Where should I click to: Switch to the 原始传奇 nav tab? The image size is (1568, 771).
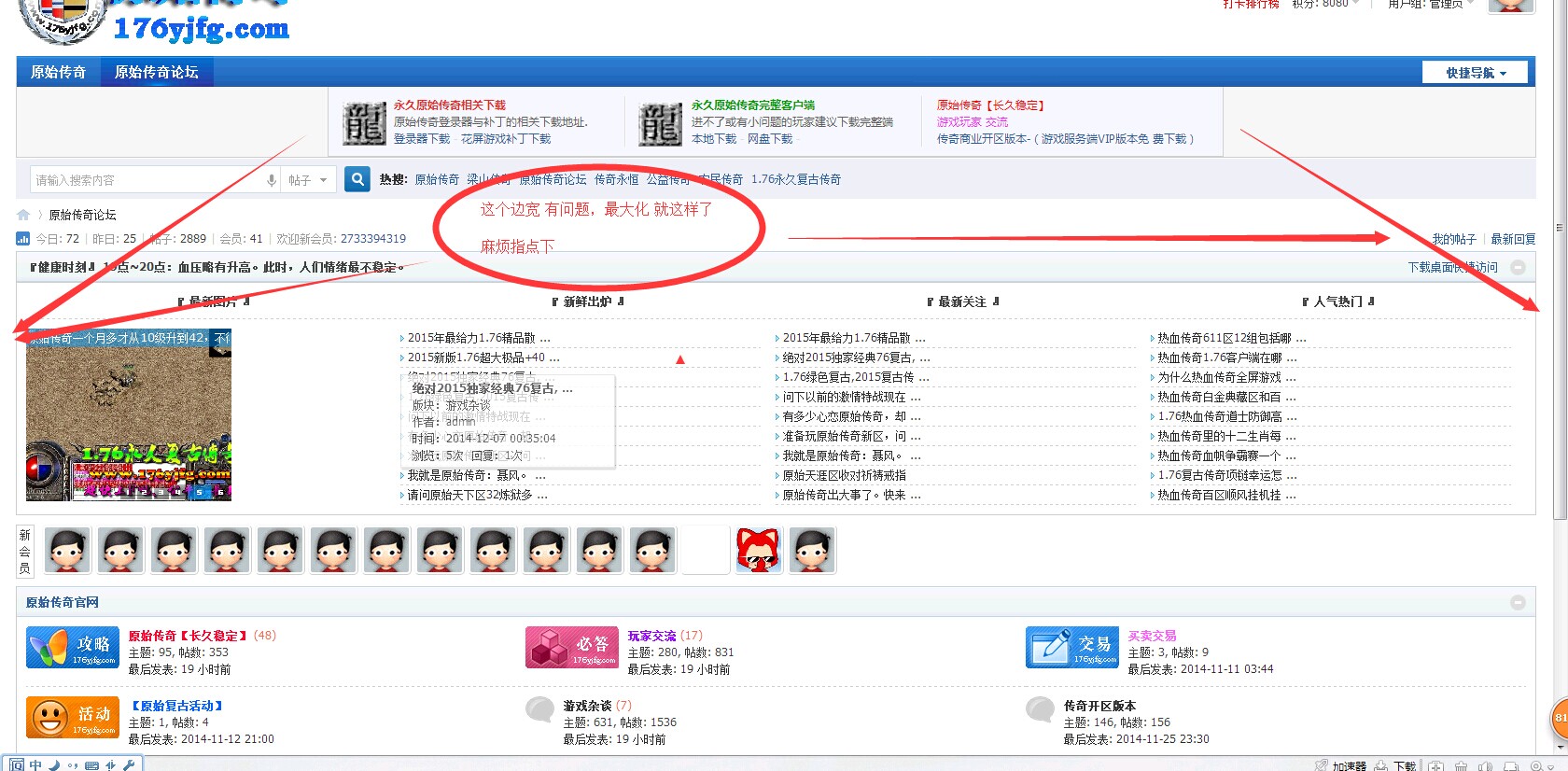click(58, 72)
